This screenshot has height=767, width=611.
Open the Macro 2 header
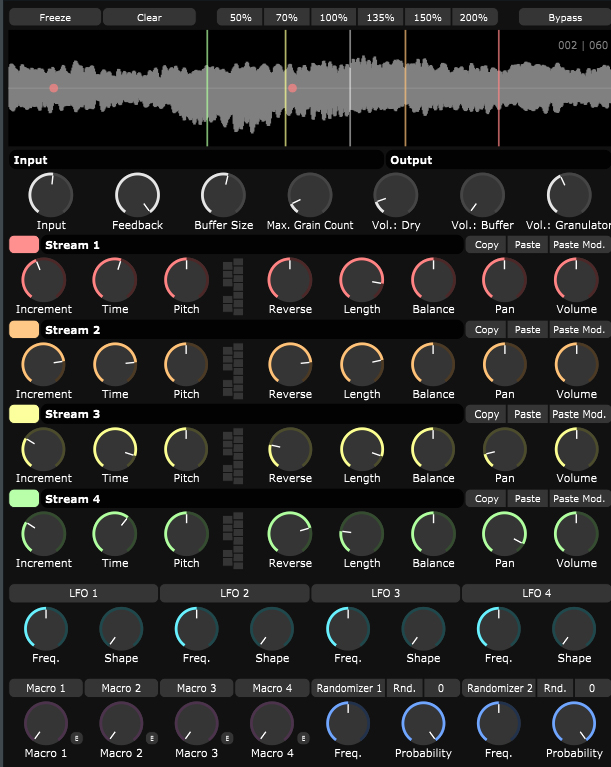[x=122, y=688]
